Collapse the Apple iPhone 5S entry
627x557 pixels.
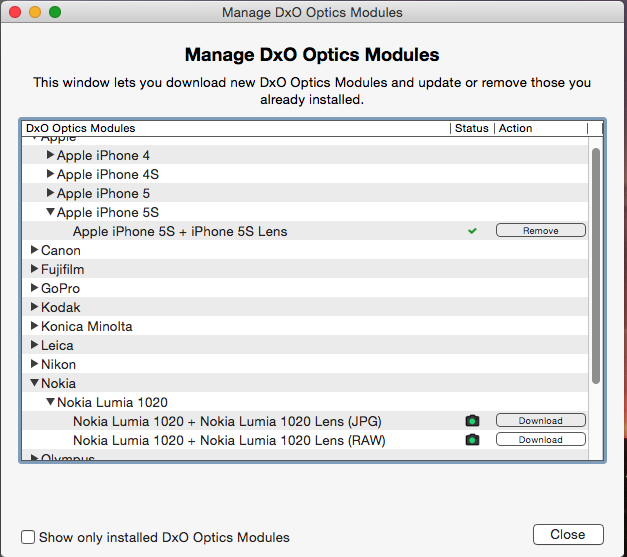point(50,212)
